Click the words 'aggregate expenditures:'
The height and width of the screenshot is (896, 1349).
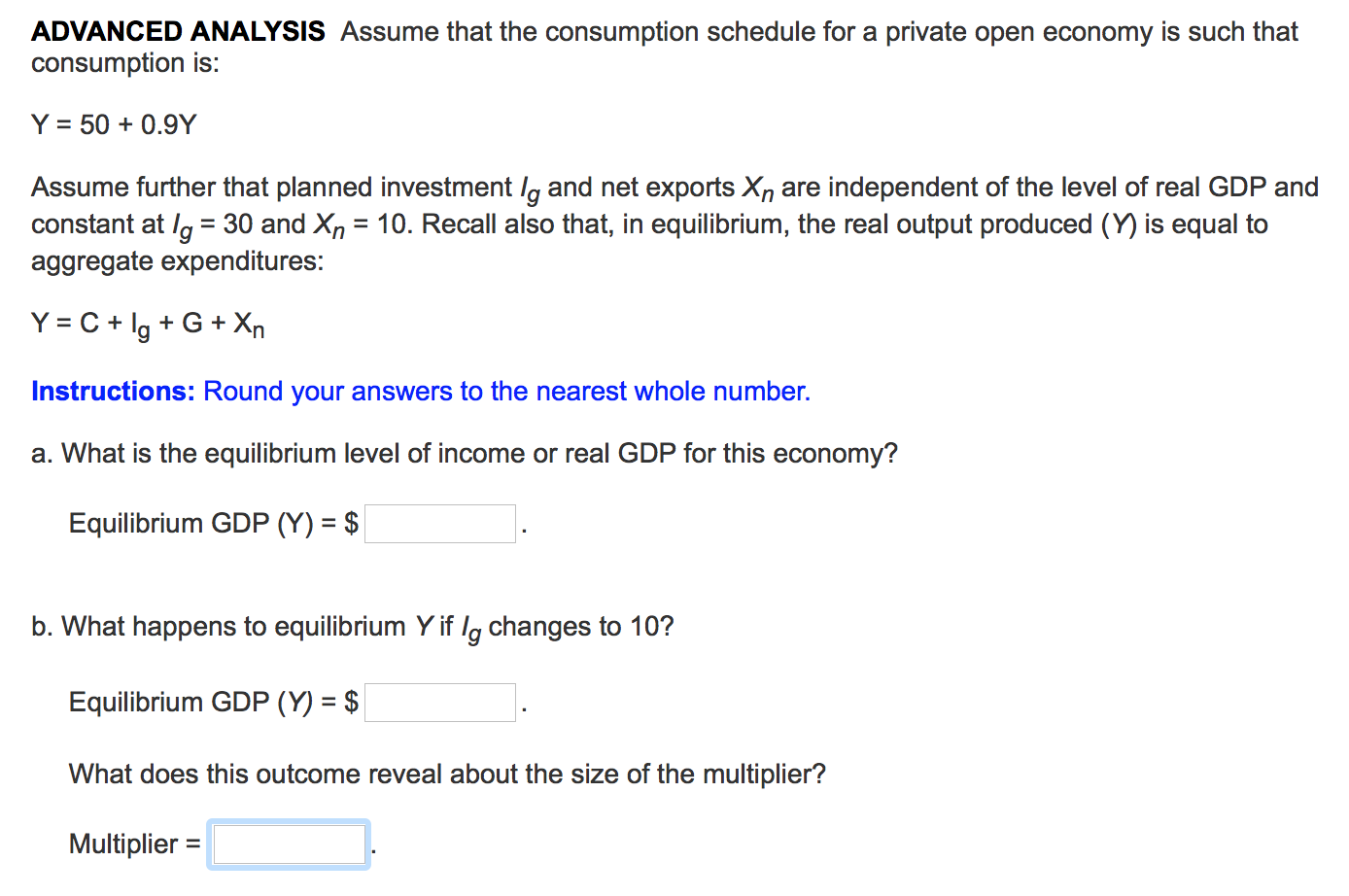click(x=177, y=261)
